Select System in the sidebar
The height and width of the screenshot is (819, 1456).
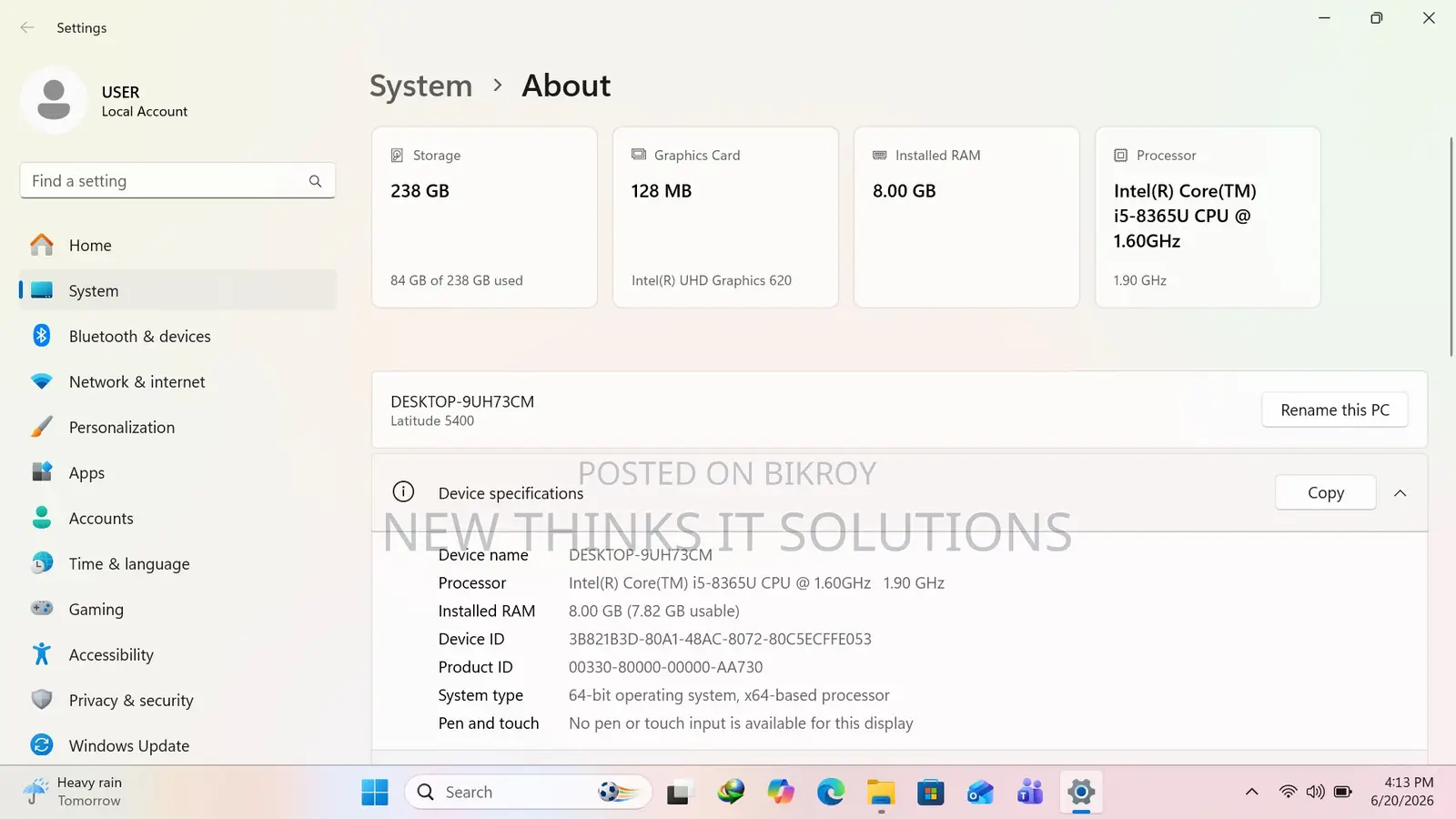point(177,291)
